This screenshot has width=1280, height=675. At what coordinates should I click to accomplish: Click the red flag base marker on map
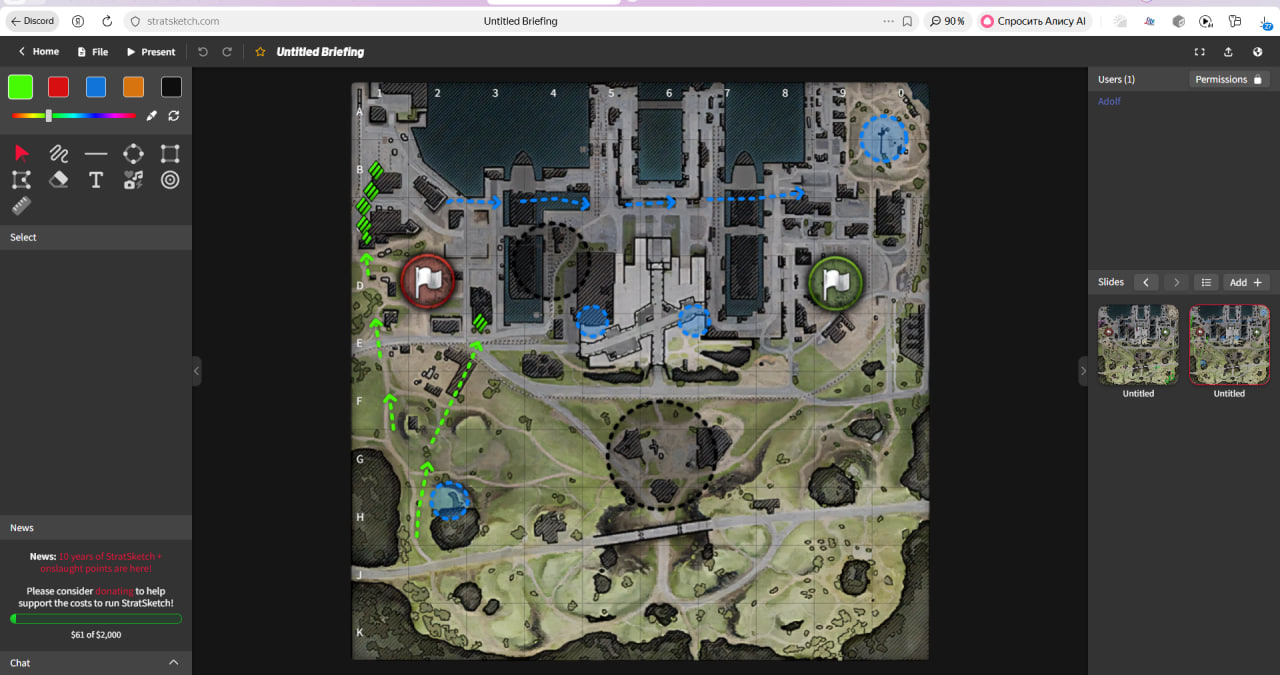click(427, 281)
